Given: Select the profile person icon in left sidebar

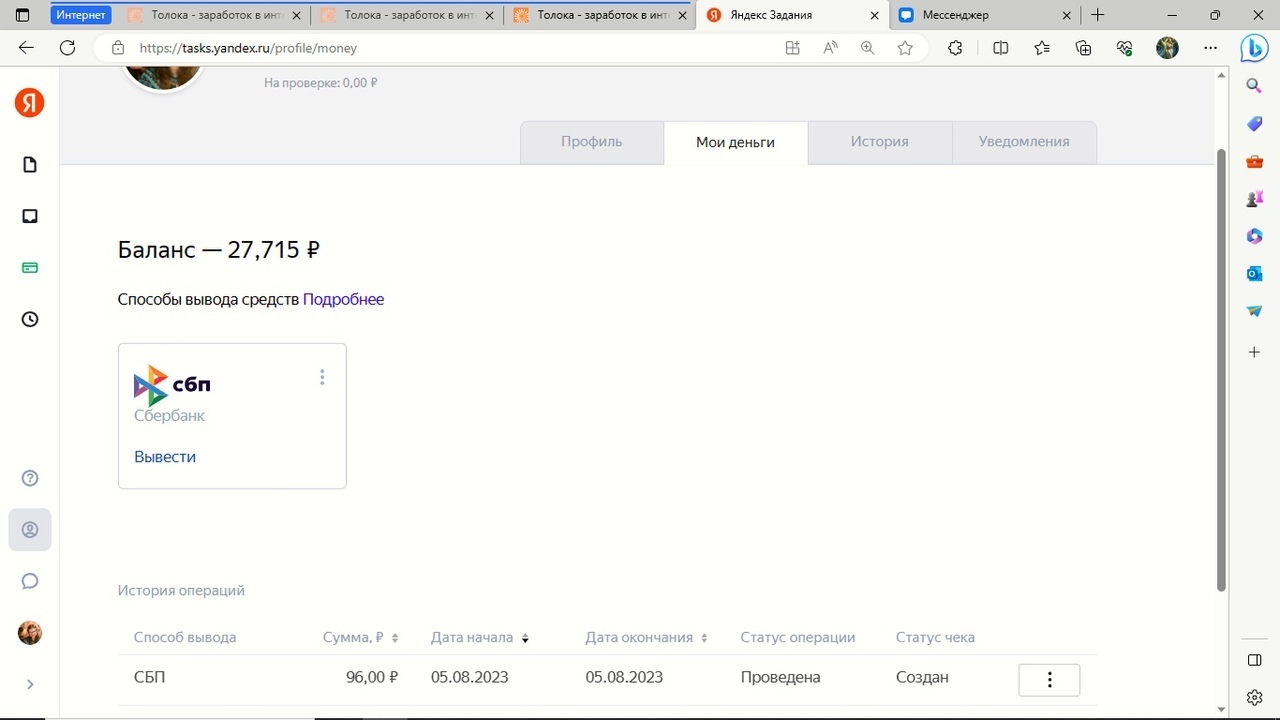Looking at the screenshot, I should click(29, 529).
